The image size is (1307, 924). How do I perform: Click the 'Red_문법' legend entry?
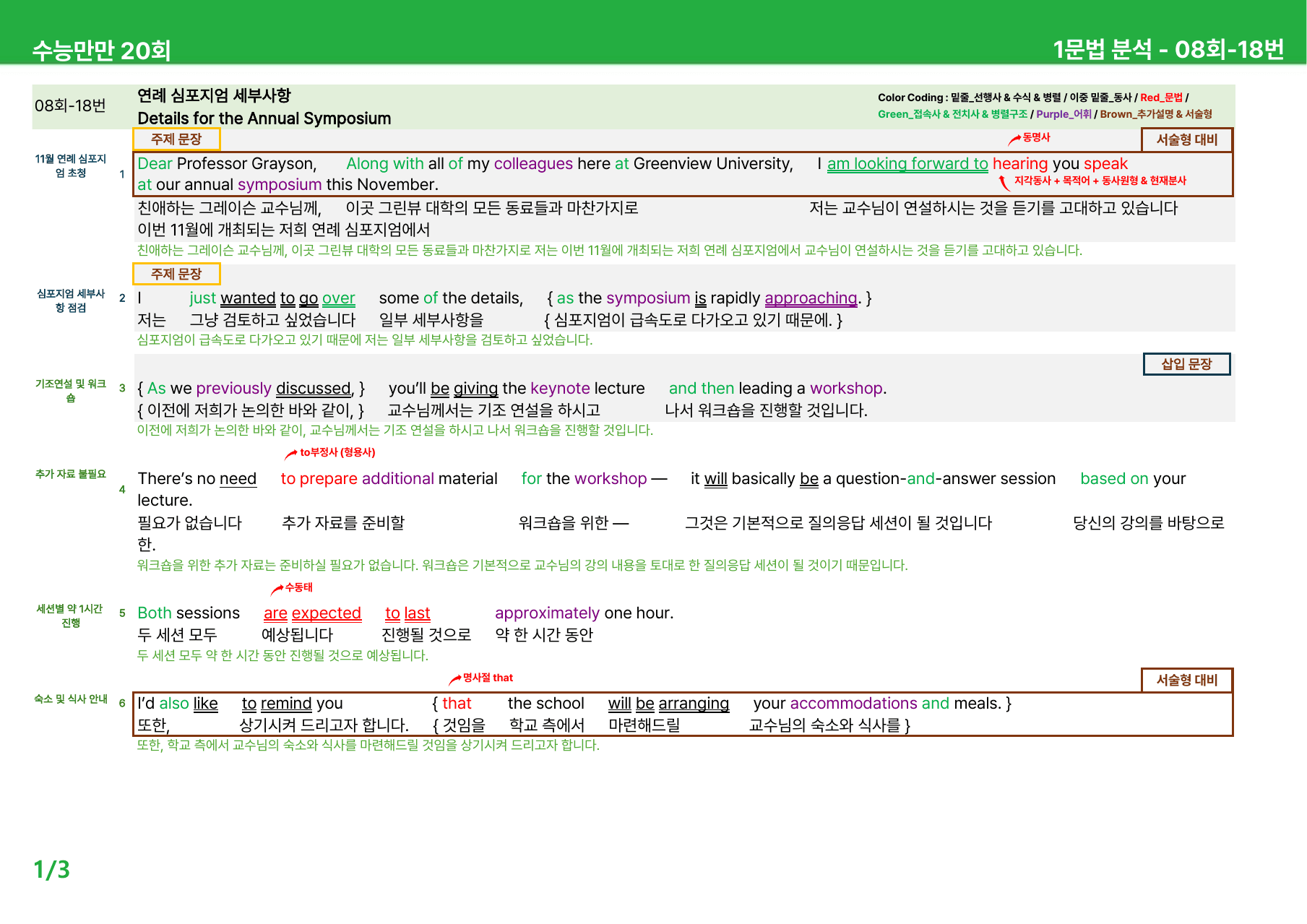(1161, 98)
